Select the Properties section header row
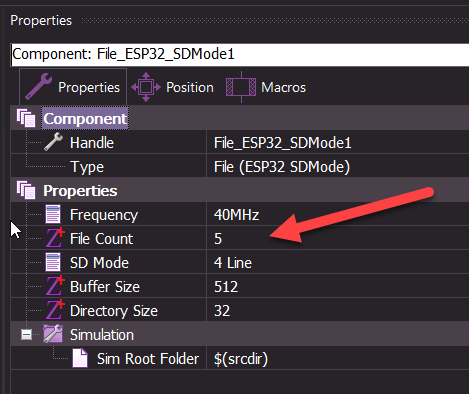Image resolution: width=469 pixels, height=394 pixels. point(240,190)
